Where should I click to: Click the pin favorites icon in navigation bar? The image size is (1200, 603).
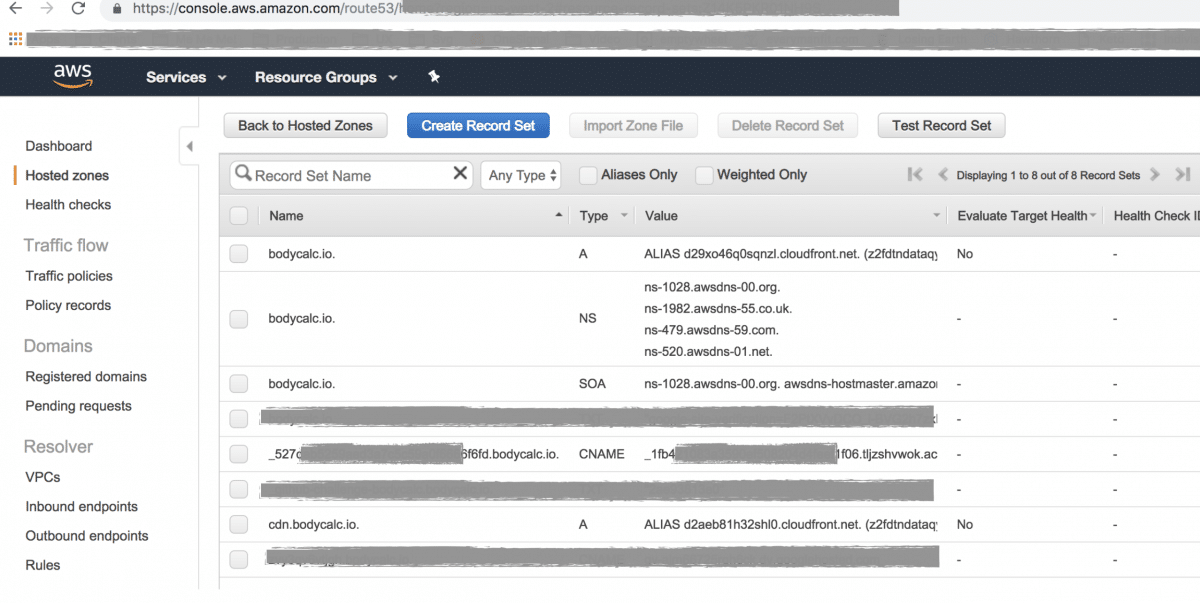coord(433,76)
